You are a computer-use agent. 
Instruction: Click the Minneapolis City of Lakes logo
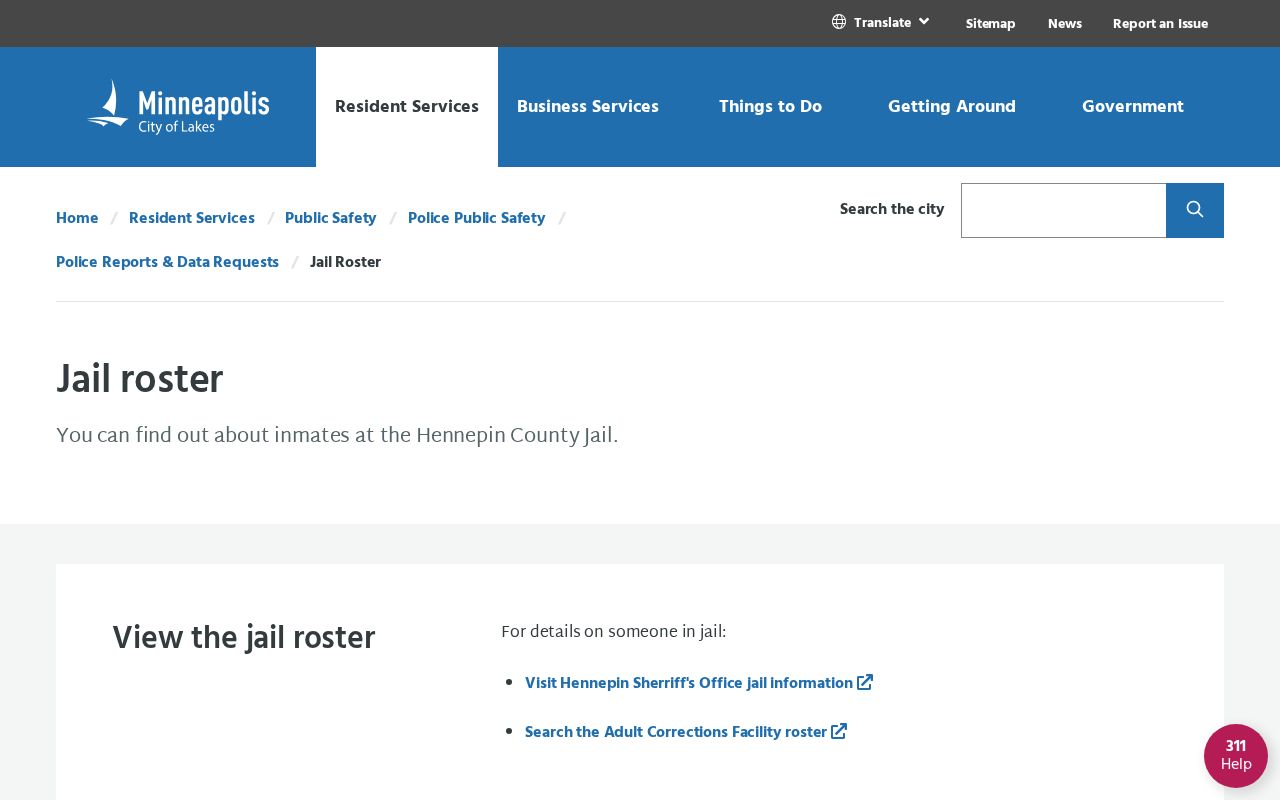click(178, 107)
